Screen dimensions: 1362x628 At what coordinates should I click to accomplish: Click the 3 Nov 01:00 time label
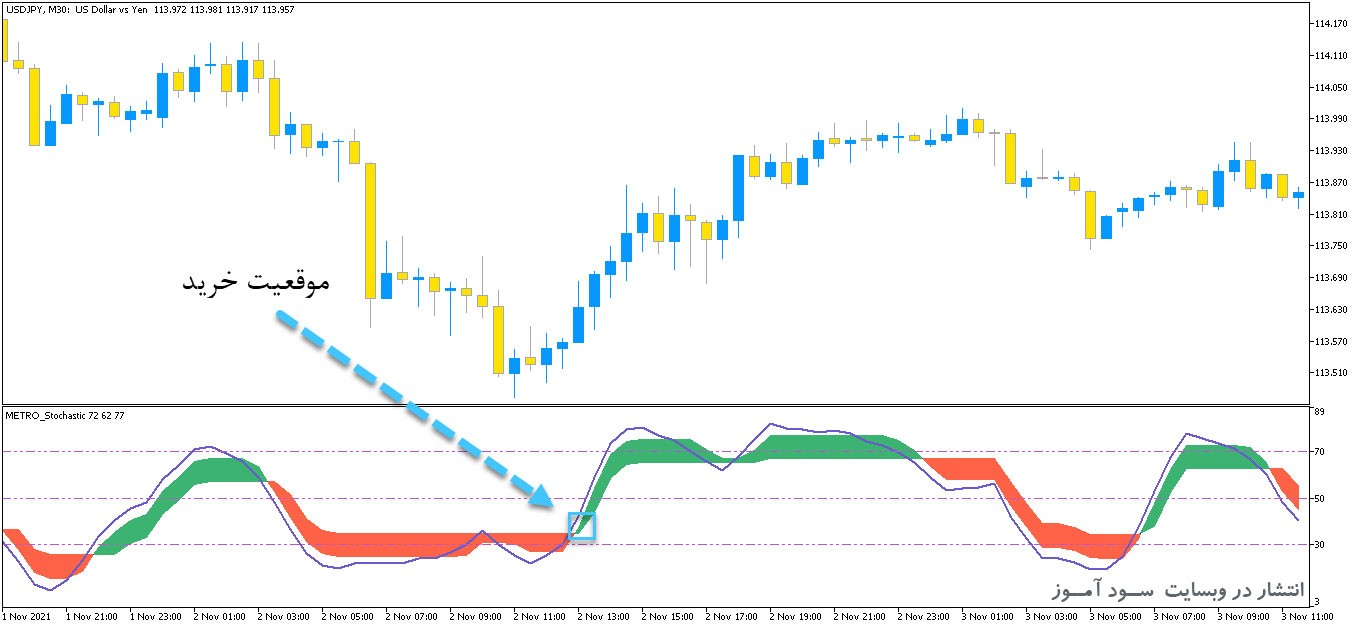988,617
